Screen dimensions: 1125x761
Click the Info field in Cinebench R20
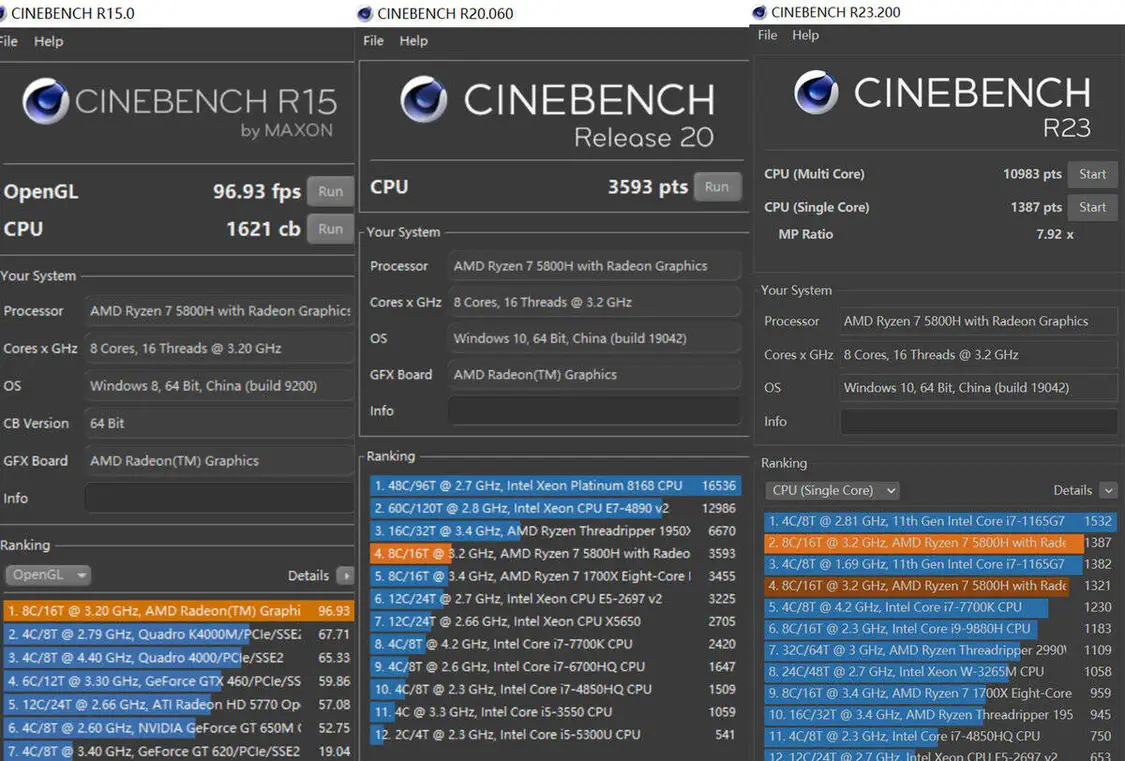(594, 411)
